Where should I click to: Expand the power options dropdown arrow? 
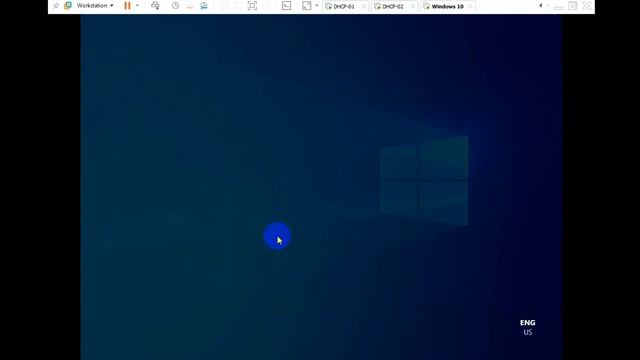pyautogui.click(x=137, y=6)
